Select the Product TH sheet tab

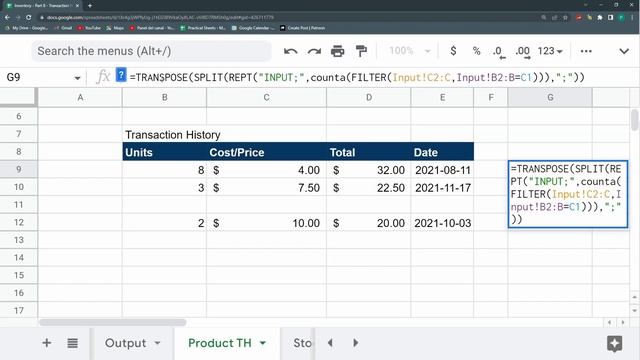coord(220,343)
